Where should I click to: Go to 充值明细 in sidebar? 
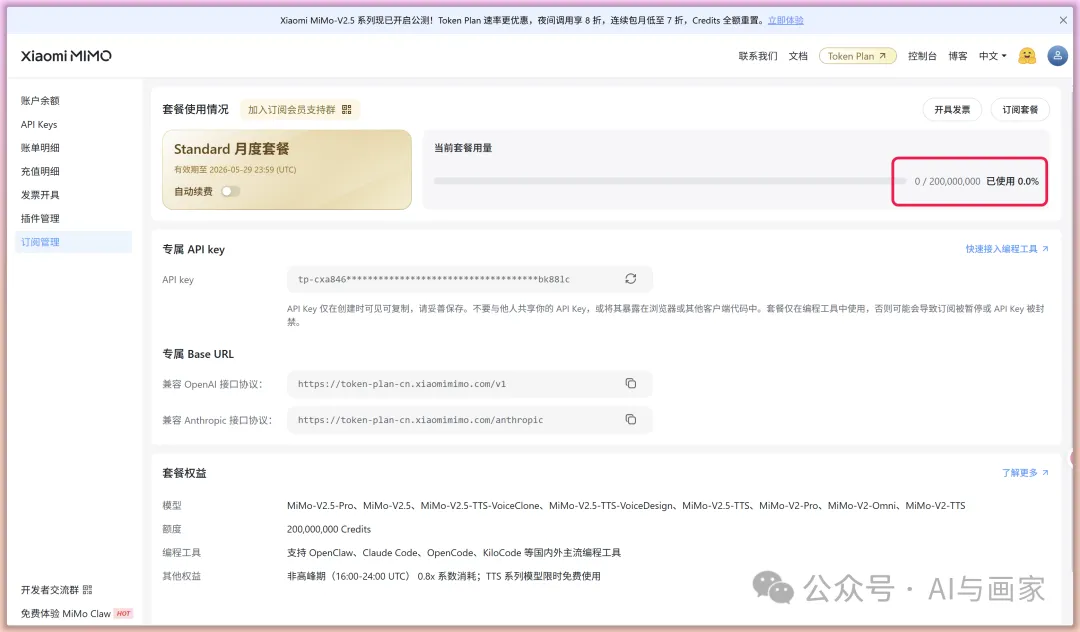[40, 171]
